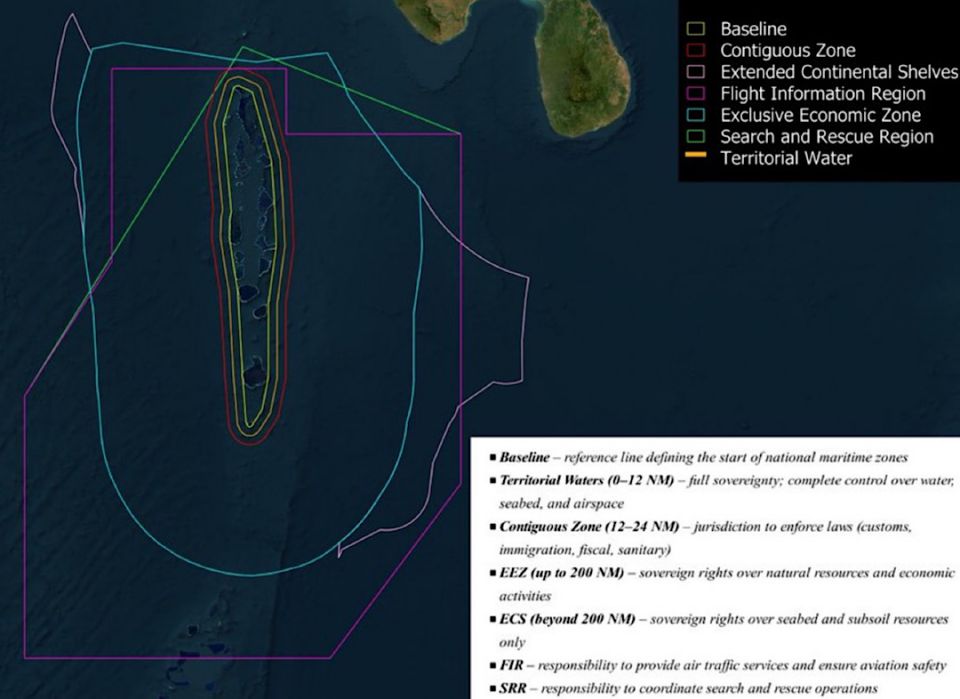Viewport: 960px width, 699px height.
Task: Click the Flight Information Region legend symbol
Action: (x=694, y=93)
